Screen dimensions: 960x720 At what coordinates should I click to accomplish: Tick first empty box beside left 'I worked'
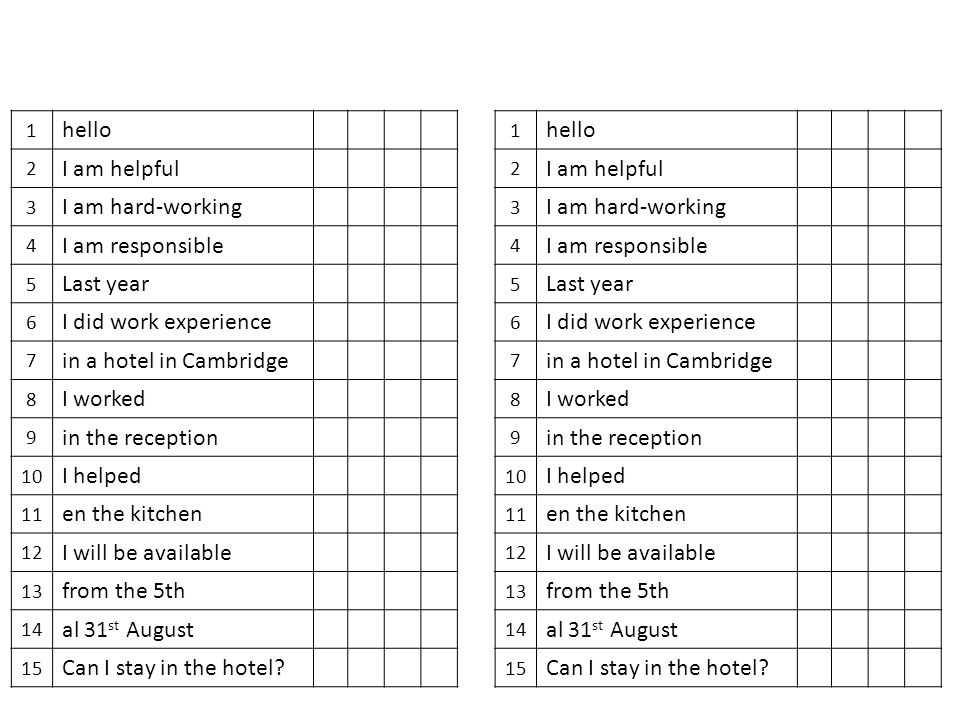click(x=331, y=399)
